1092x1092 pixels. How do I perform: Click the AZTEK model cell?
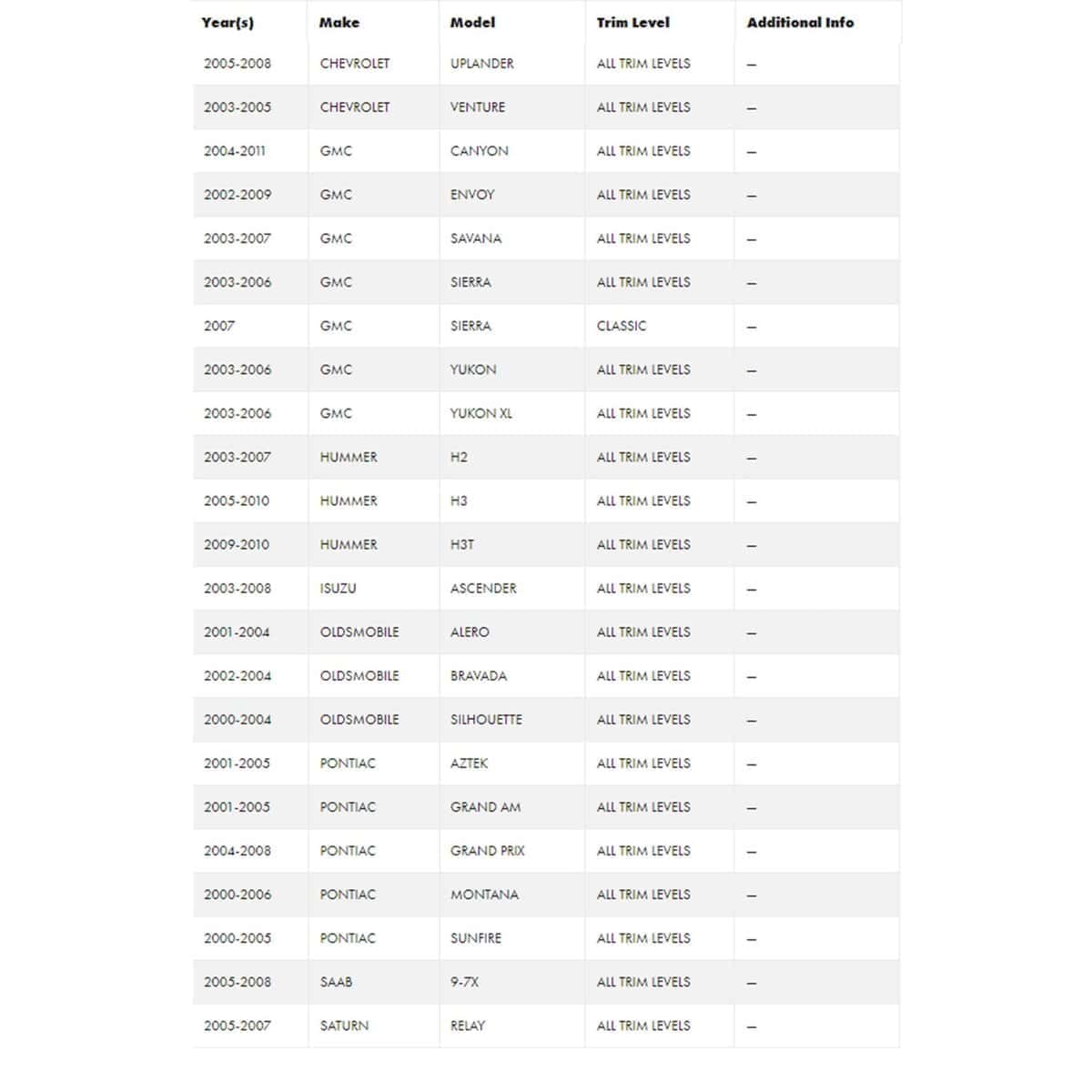tap(469, 763)
